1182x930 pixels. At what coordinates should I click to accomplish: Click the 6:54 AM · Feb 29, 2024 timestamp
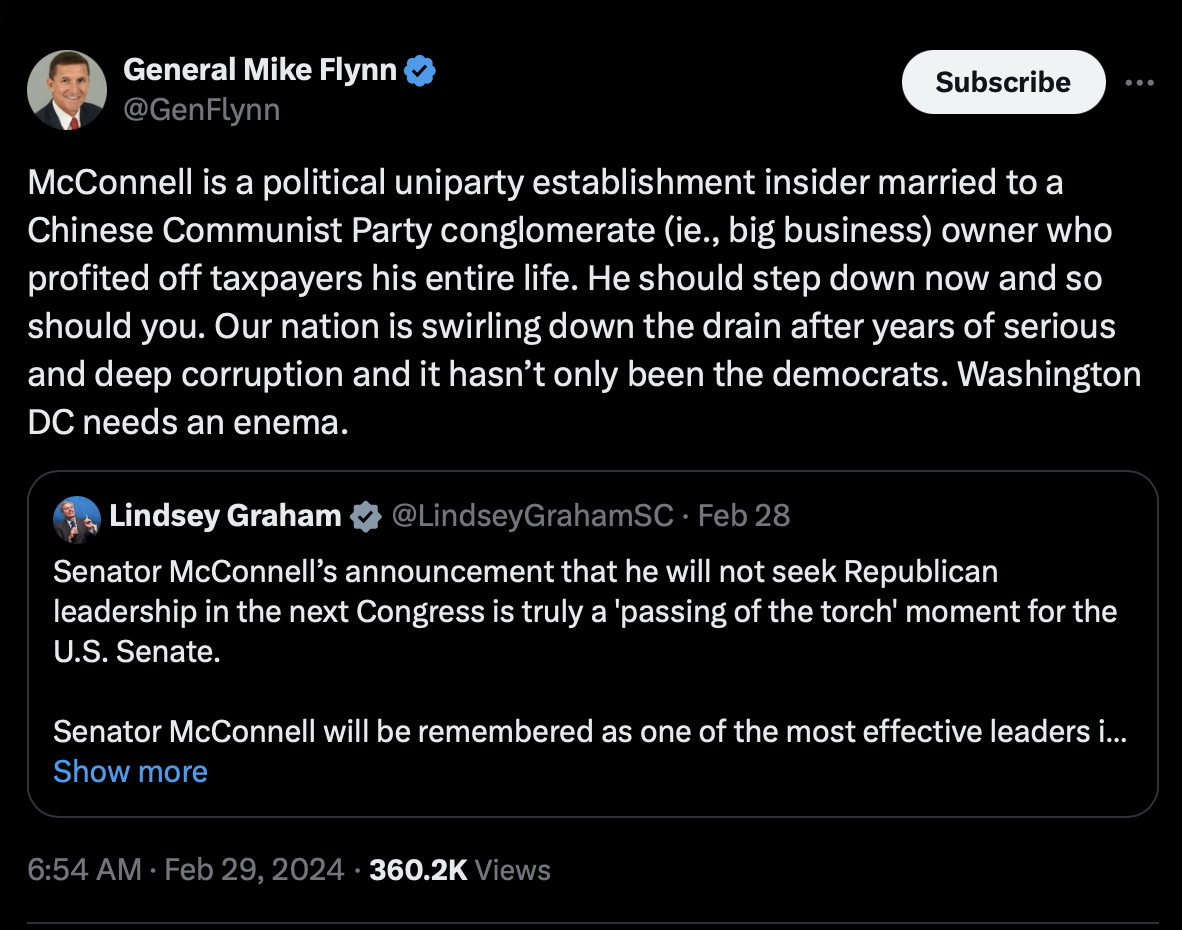(185, 870)
